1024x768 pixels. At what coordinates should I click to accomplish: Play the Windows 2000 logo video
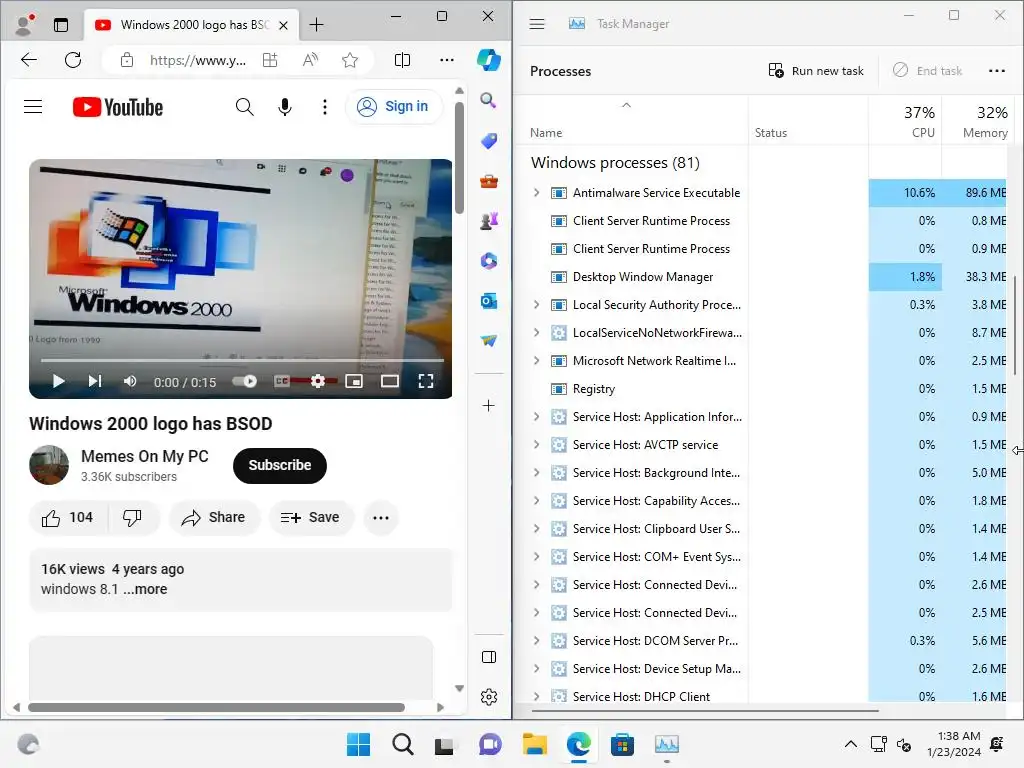coord(58,381)
